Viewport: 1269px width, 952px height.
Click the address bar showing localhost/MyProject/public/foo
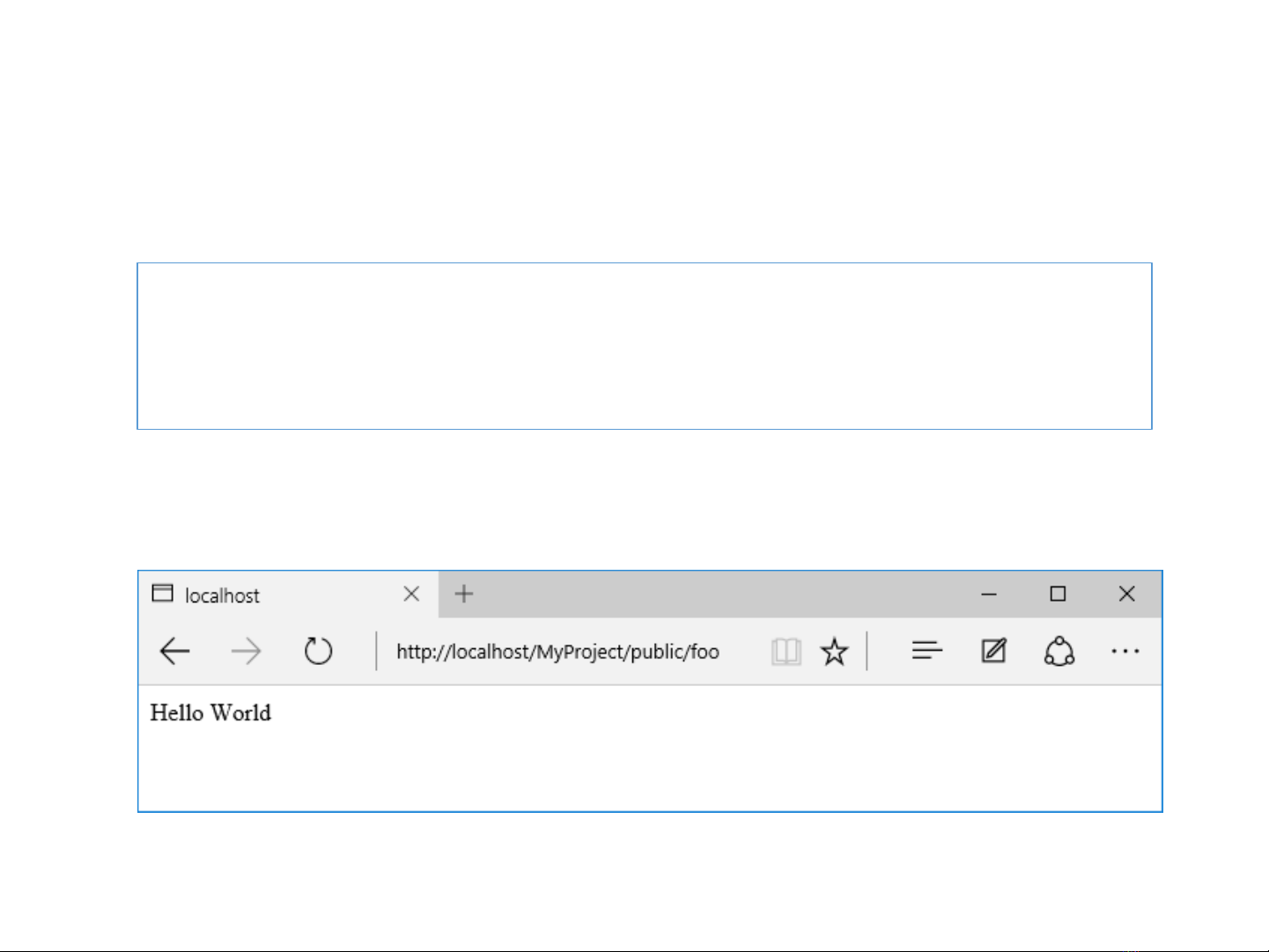557,652
